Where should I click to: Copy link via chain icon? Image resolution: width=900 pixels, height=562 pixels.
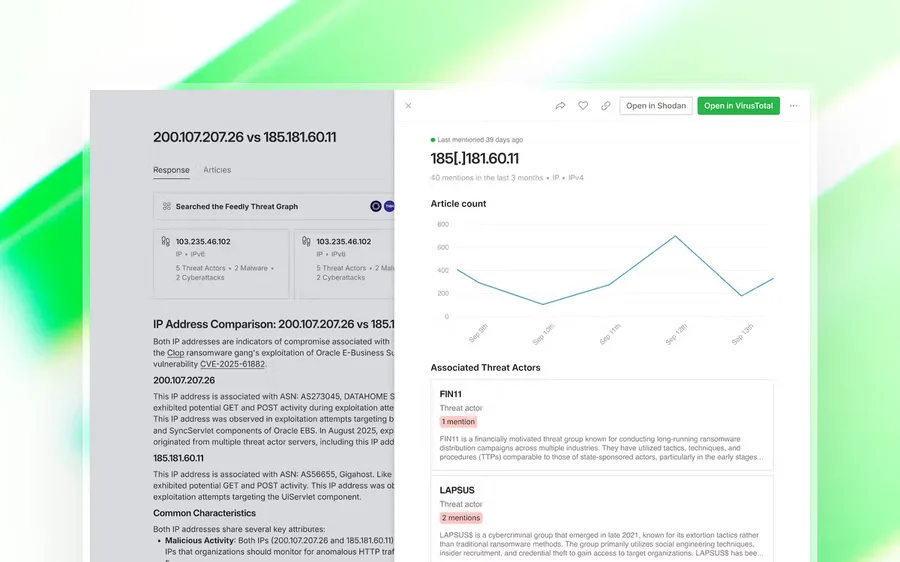pos(606,106)
